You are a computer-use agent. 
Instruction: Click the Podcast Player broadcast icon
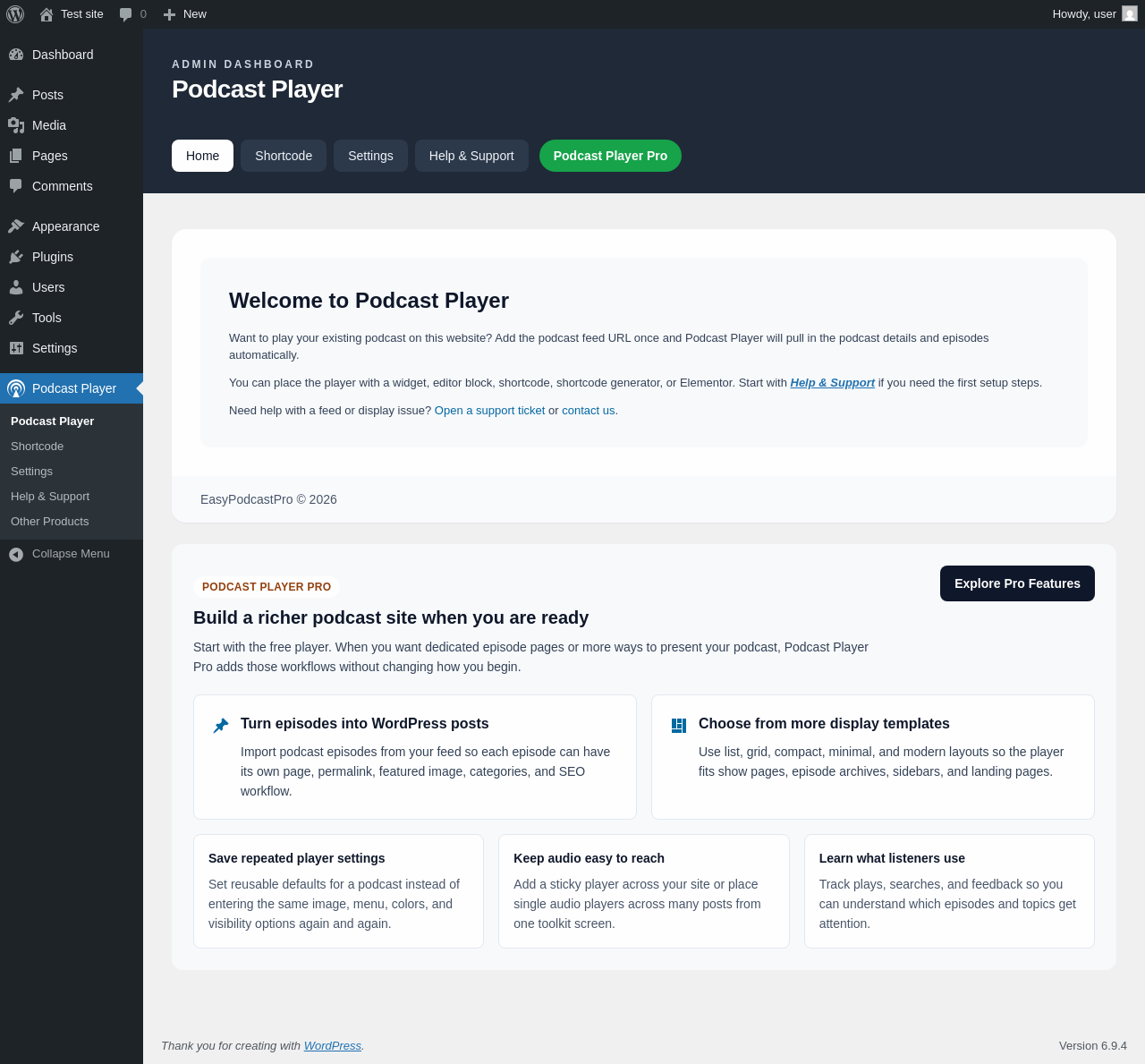point(16,388)
